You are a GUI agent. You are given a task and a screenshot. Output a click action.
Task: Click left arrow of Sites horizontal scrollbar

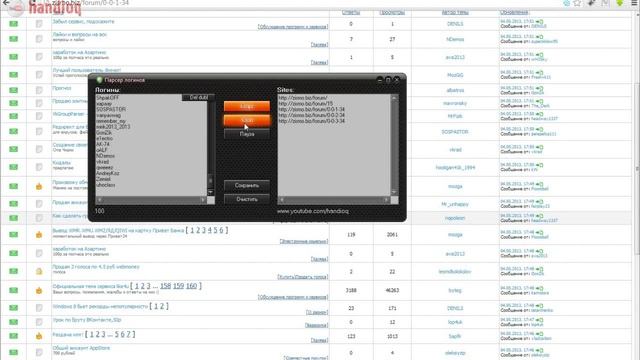281,200
